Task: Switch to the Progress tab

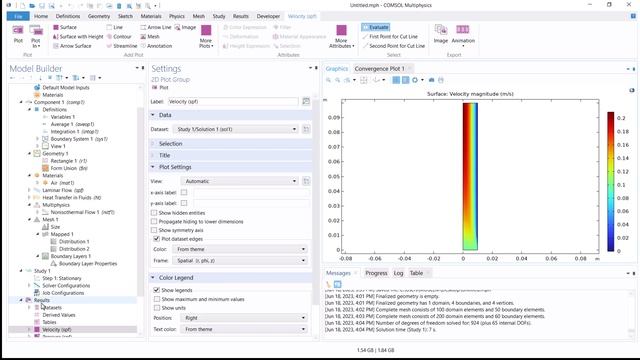Action: coord(376,273)
